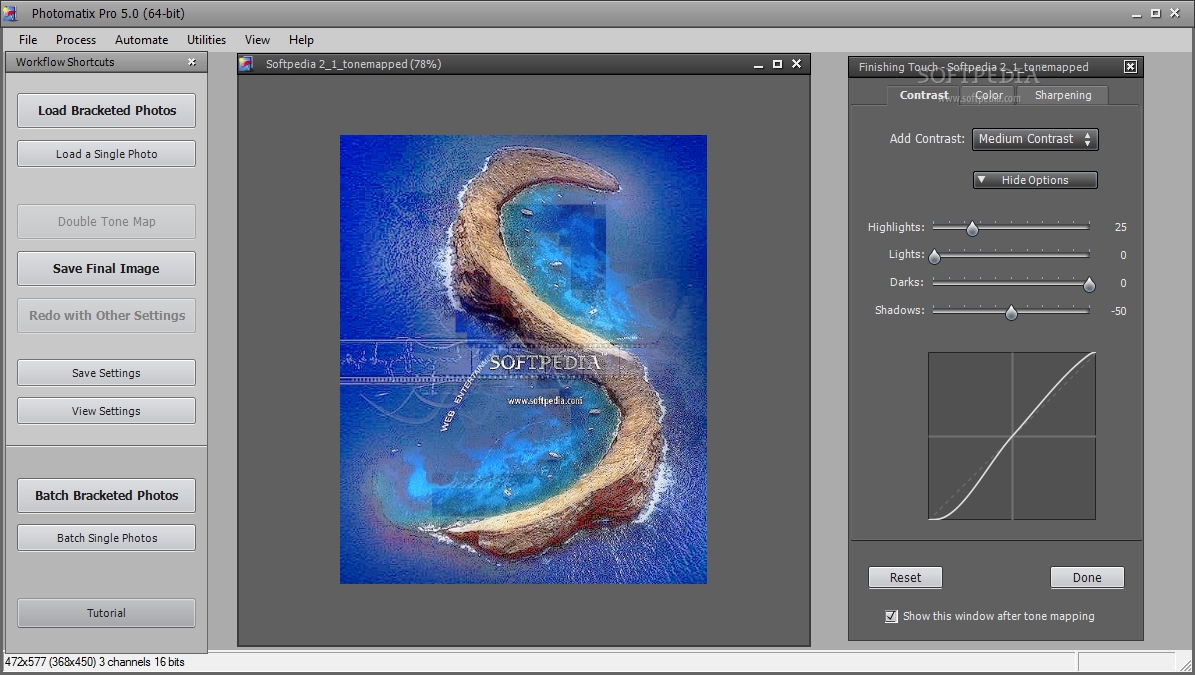Open the Add Contrast dropdown
The width and height of the screenshot is (1195, 675).
(1035, 139)
